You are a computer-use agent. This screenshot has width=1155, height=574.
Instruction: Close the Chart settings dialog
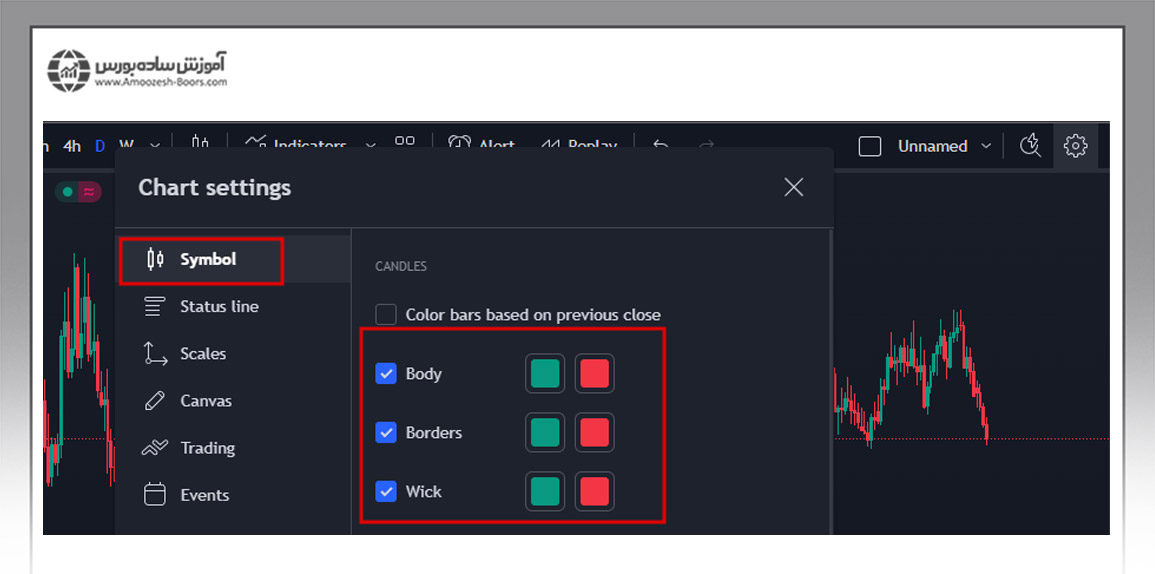point(793,187)
